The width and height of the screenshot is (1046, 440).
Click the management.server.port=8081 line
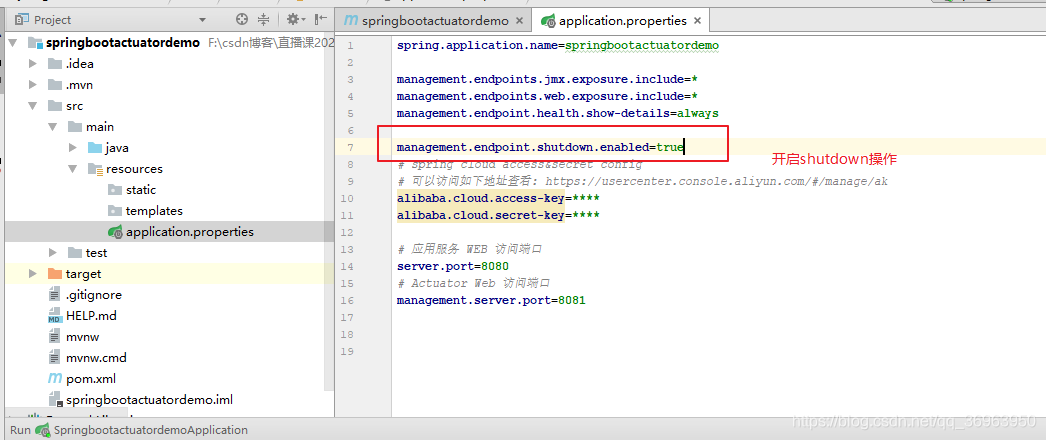point(491,300)
